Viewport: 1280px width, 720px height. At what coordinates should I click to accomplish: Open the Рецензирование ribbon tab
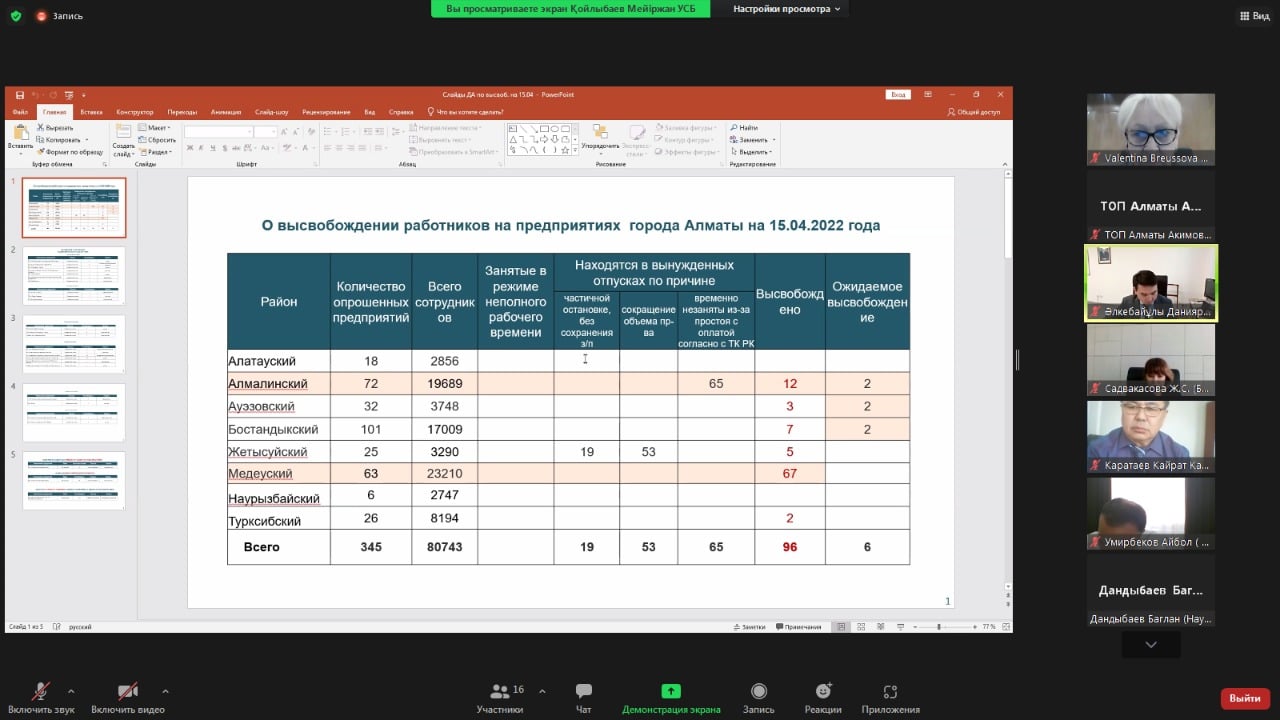click(326, 112)
